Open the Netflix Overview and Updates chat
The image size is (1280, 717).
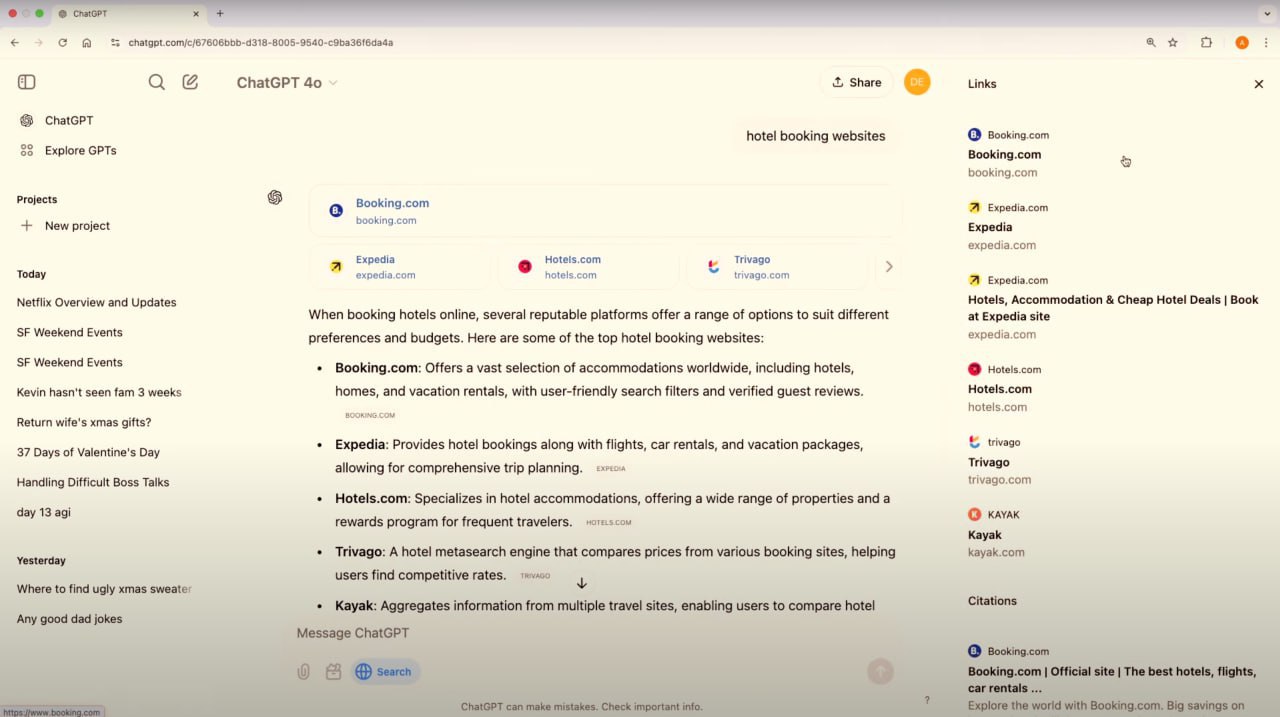coord(96,302)
